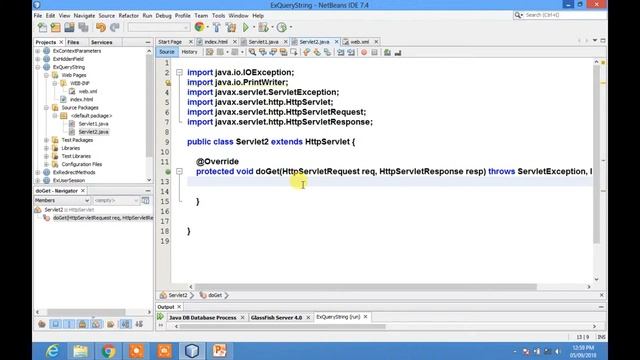The image size is (640, 360).
Task: Expand the Test Packages folder
Action: coord(47,140)
